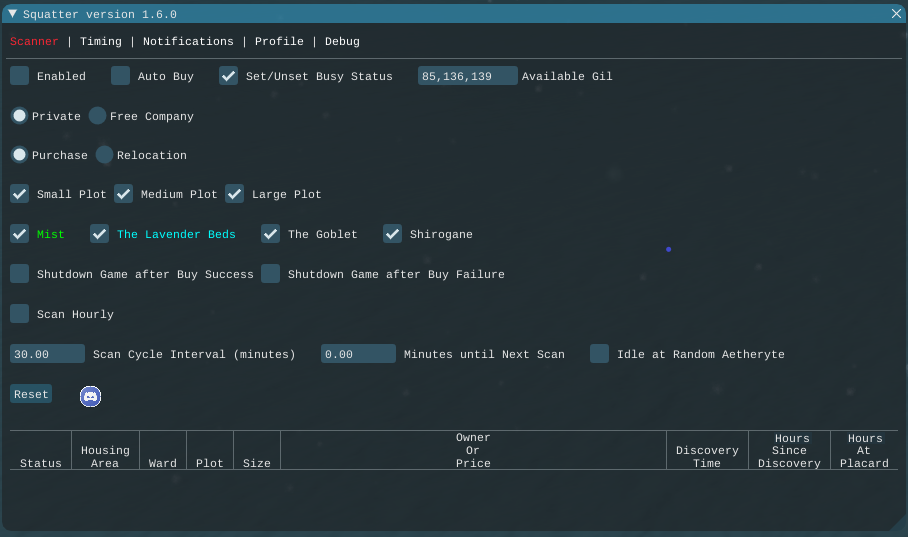Click the Hours Since Discovery column header
Screen dimensions: 908x537
789,450
